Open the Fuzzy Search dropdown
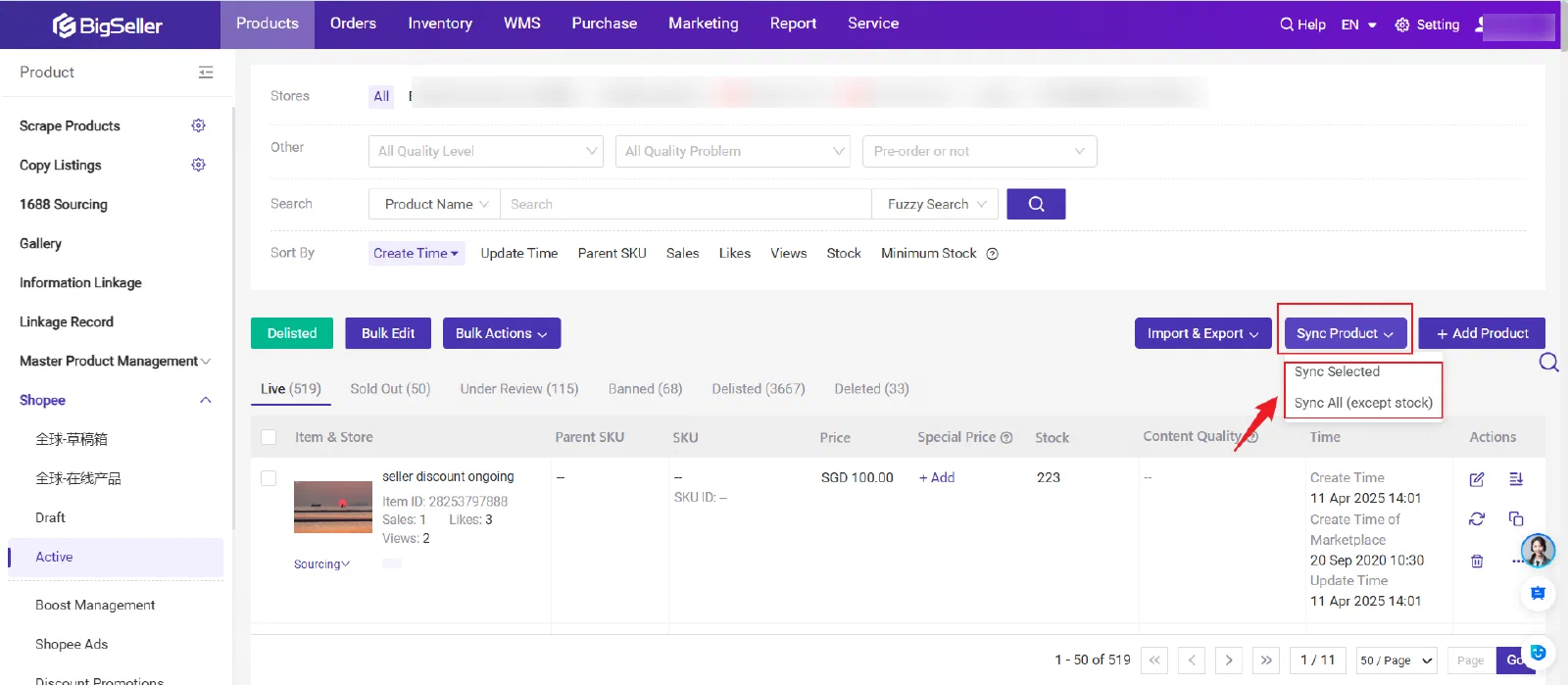This screenshot has height=685, width=1568. tap(936, 204)
